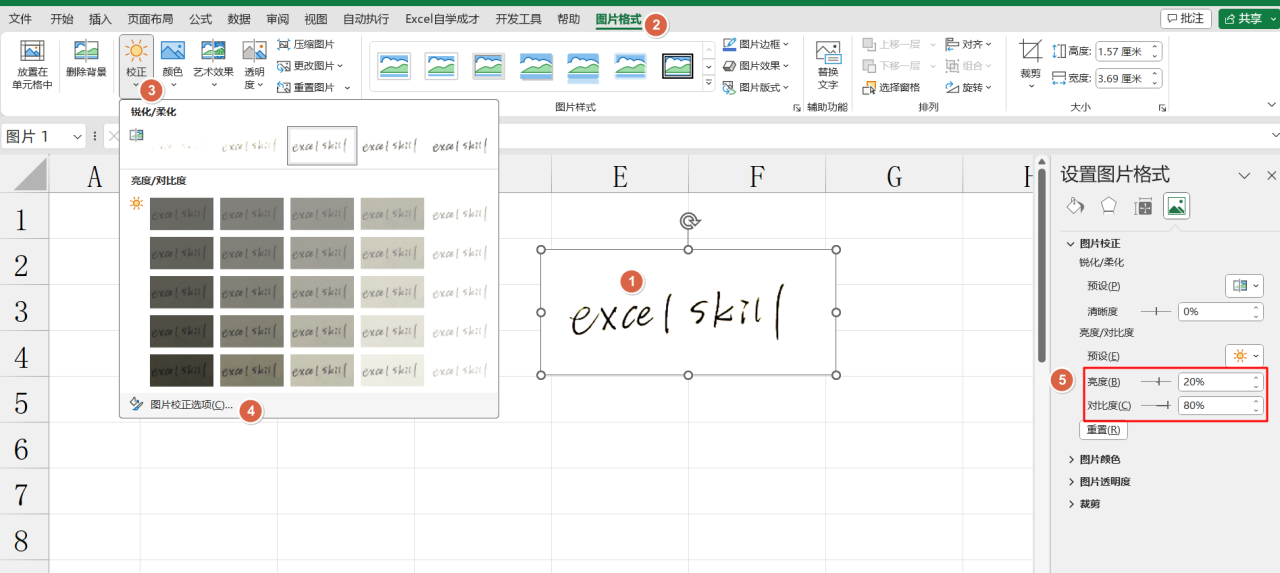The width and height of the screenshot is (1280, 573).
Task: Open the 选择窗格 selection pane
Action: (890, 87)
